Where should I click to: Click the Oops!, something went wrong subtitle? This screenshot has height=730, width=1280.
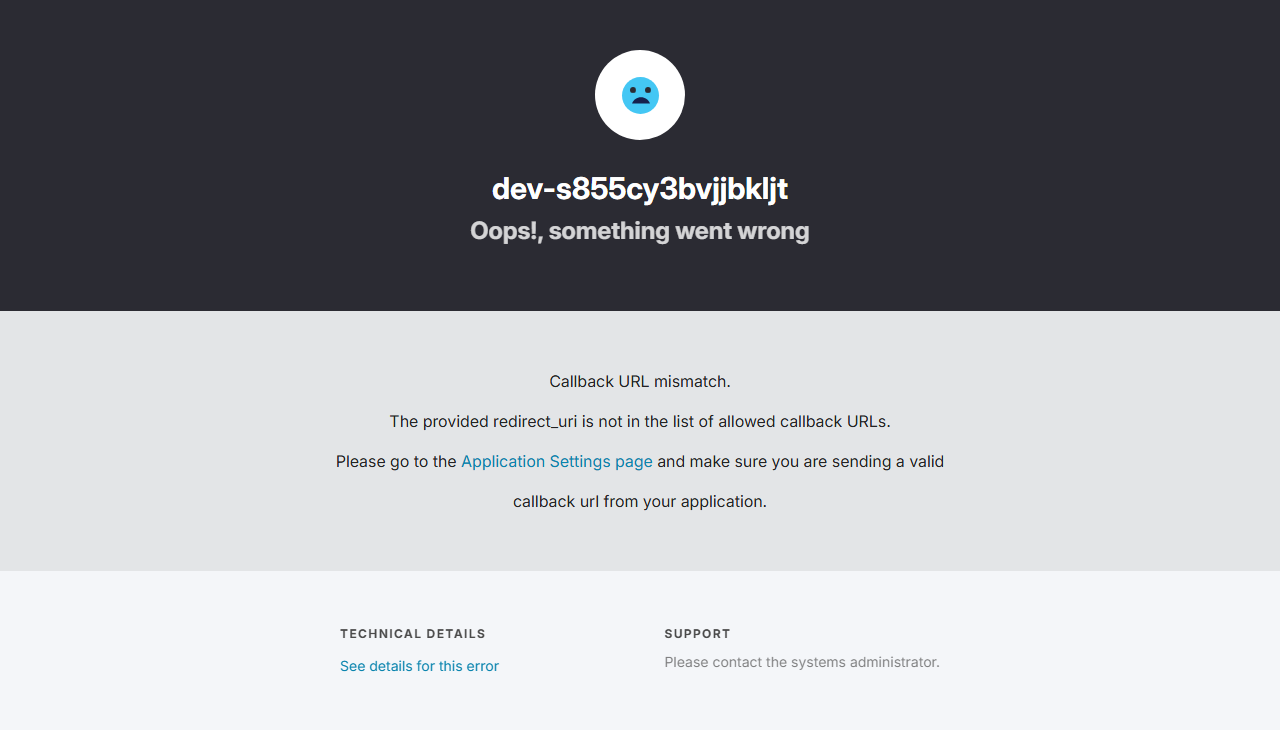(x=640, y=231)
